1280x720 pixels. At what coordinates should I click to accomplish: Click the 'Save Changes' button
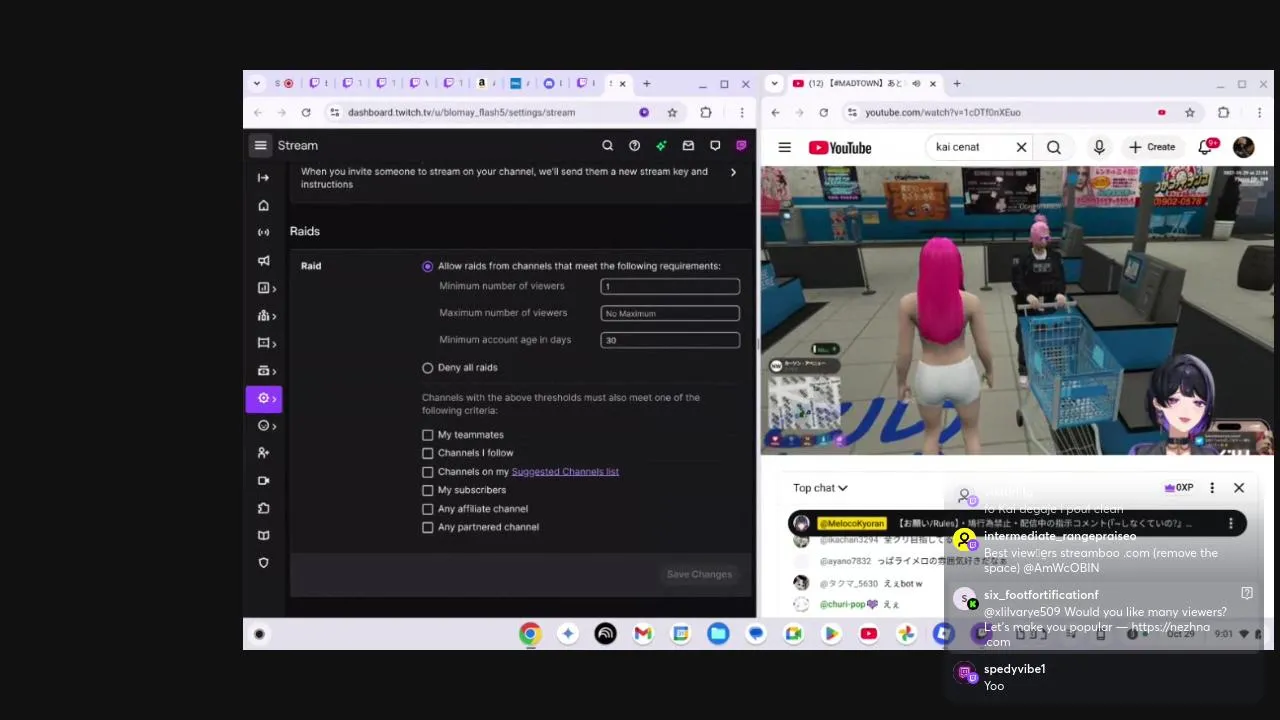(x=699, y=574)
